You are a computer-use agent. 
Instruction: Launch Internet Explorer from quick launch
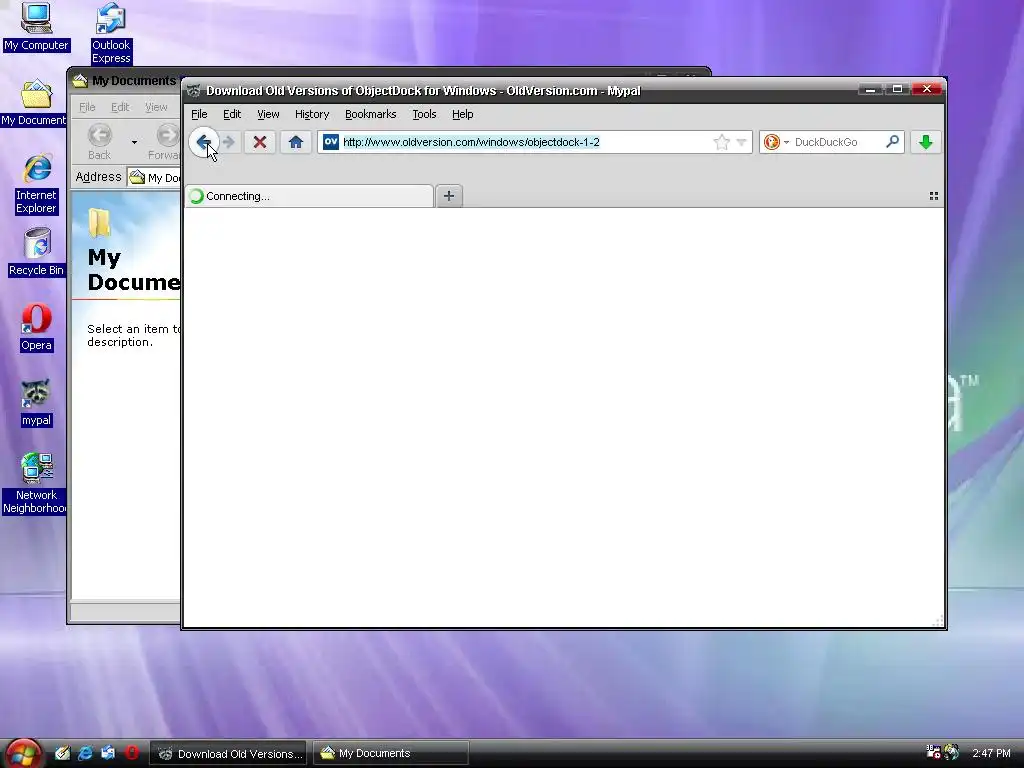pos(85,753)
